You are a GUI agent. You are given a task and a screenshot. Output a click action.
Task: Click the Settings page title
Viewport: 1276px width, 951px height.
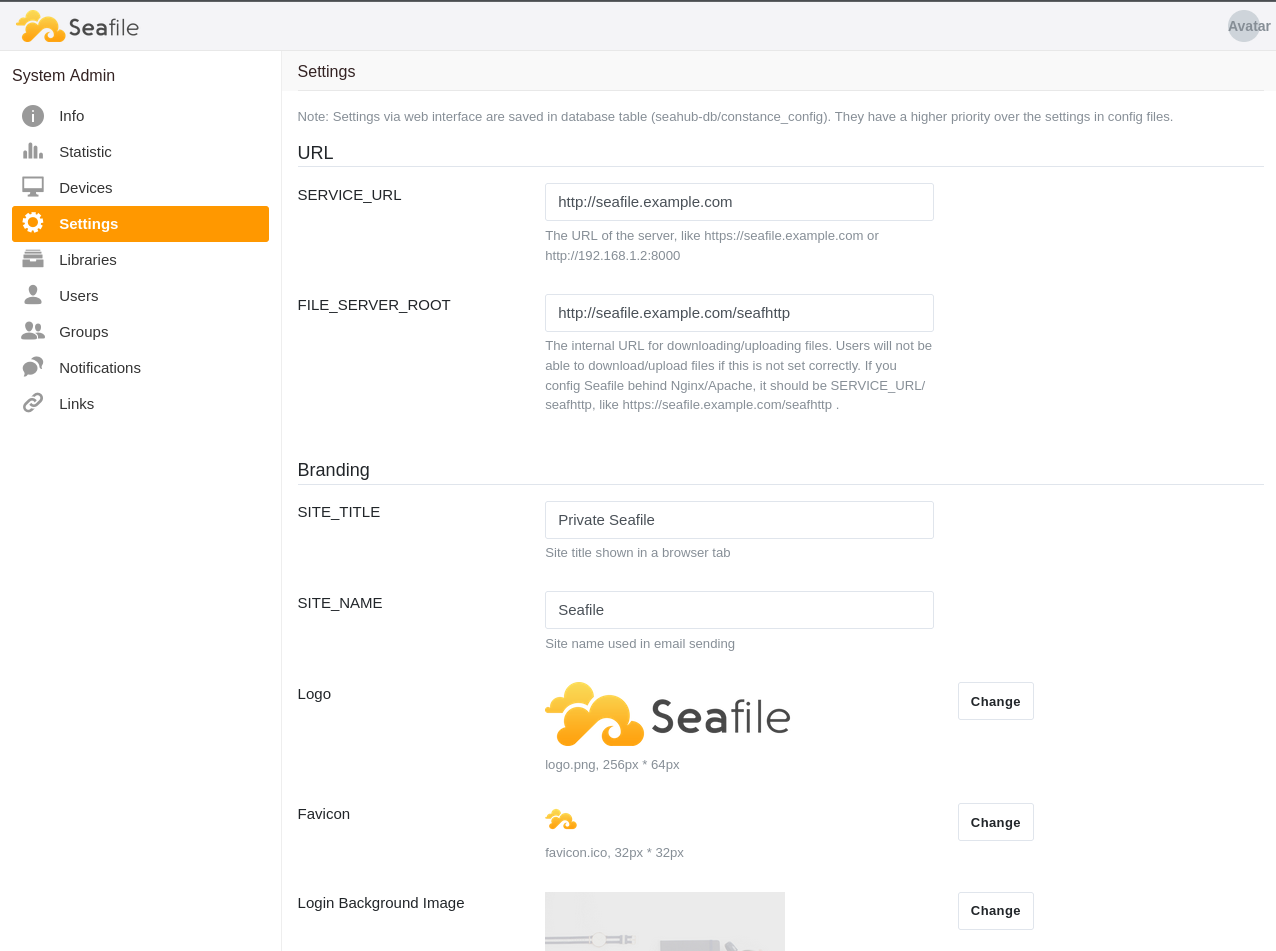[326, 72]
